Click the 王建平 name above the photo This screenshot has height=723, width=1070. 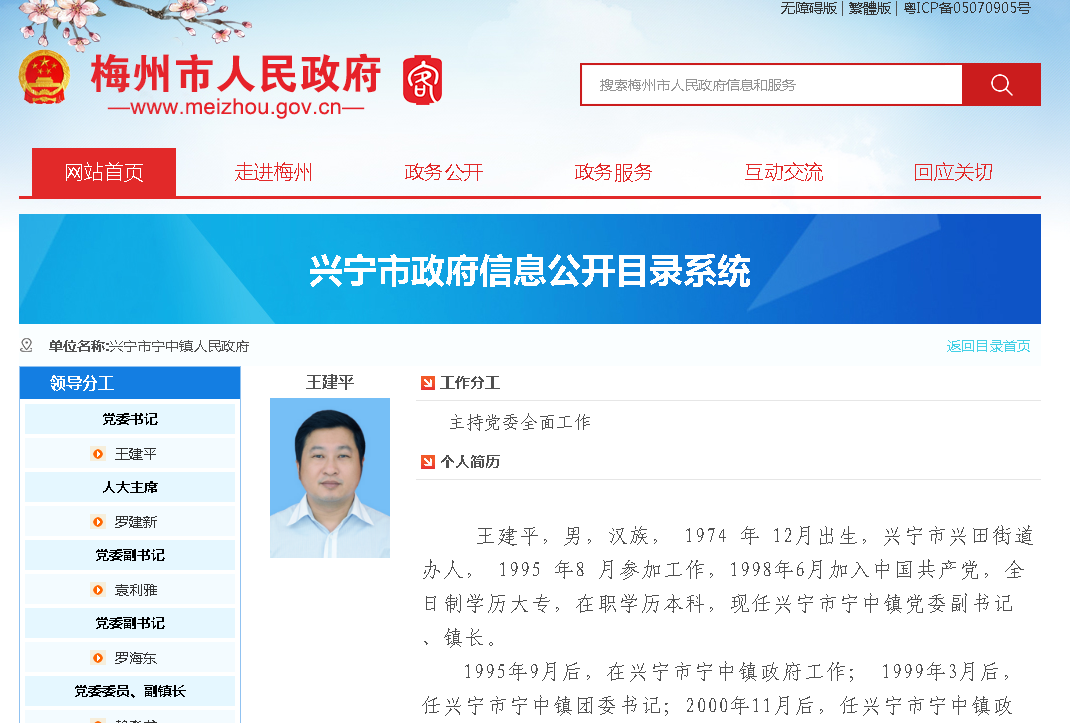click(x=330, y=382)
